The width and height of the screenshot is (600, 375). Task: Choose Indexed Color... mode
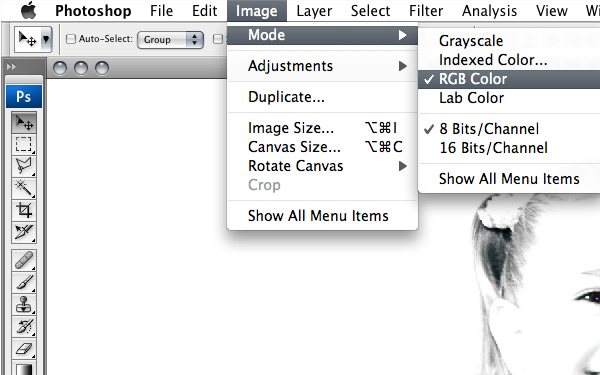(509, 60)
